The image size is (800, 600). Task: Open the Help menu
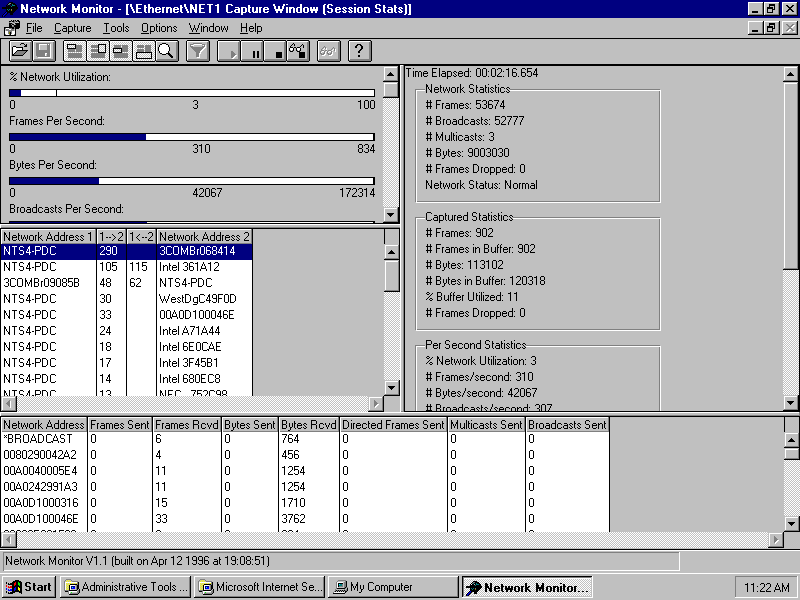pos(251,28)
